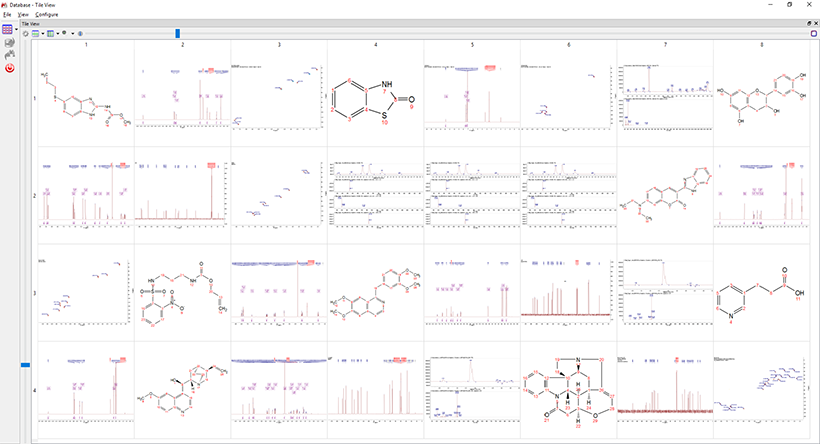Click the purple square icon at toolbar right end

[x=813, y=33]
